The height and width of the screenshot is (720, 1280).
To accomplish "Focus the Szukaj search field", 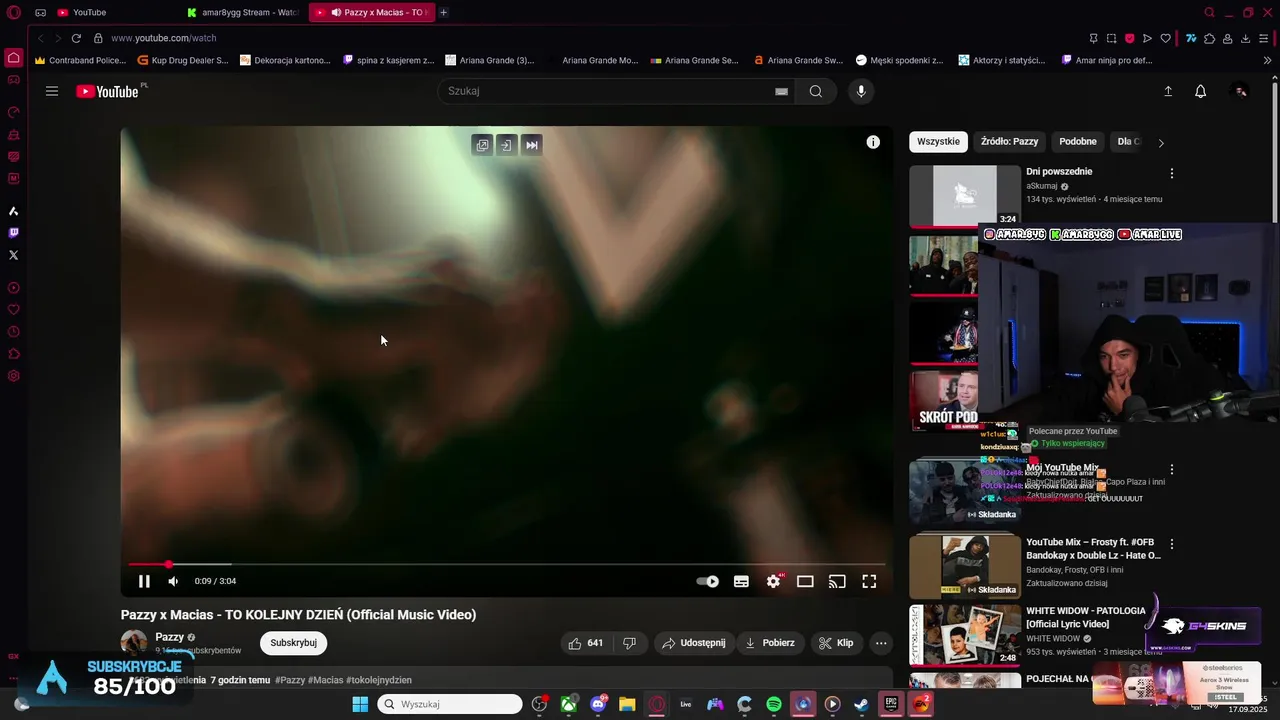I will [606, 91].
